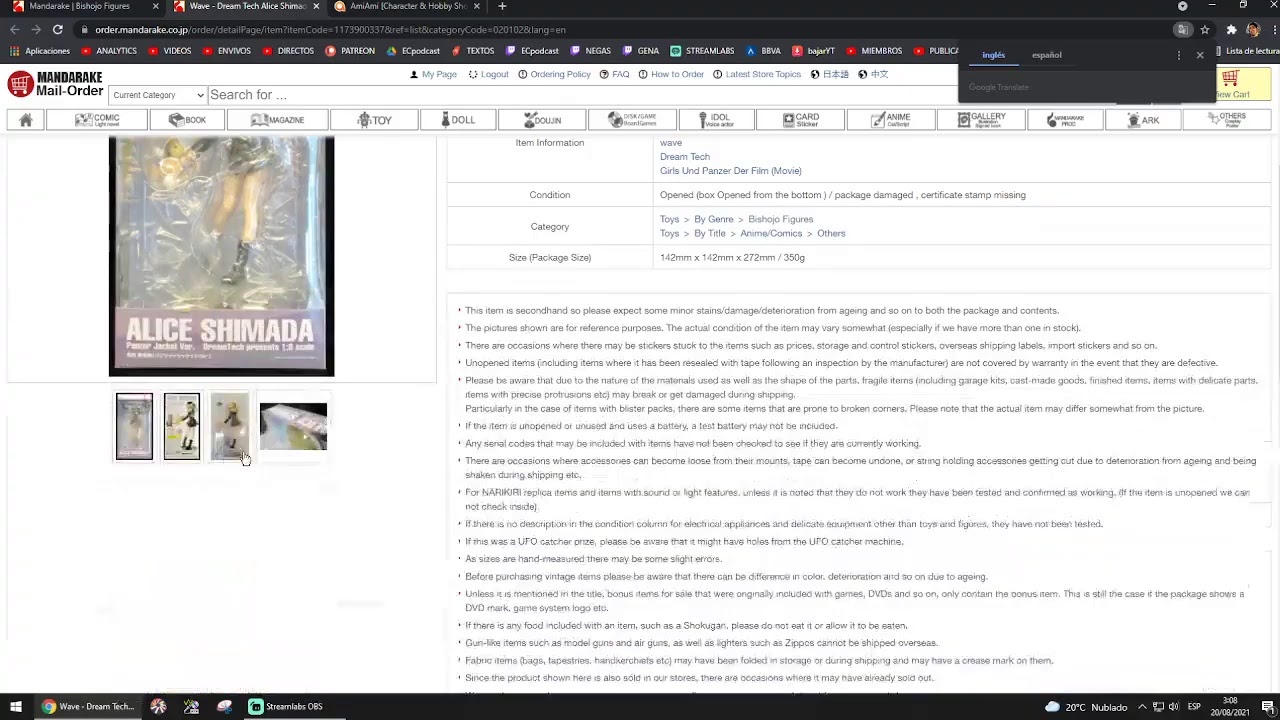Open PATREON bookmark
Viewport: 1280px width, 720px height.
pos(350,51)
